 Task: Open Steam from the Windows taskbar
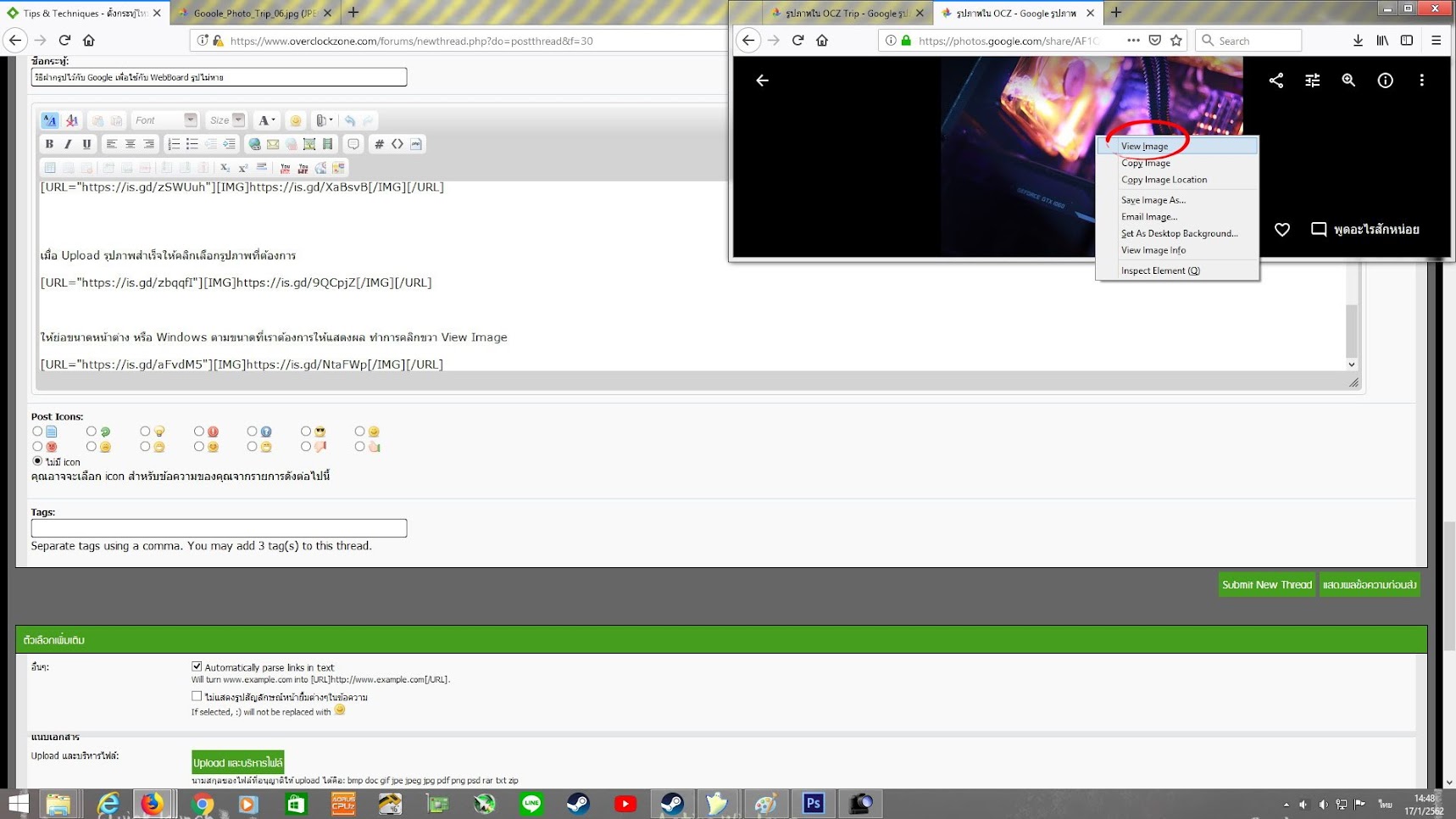[578, 803]
